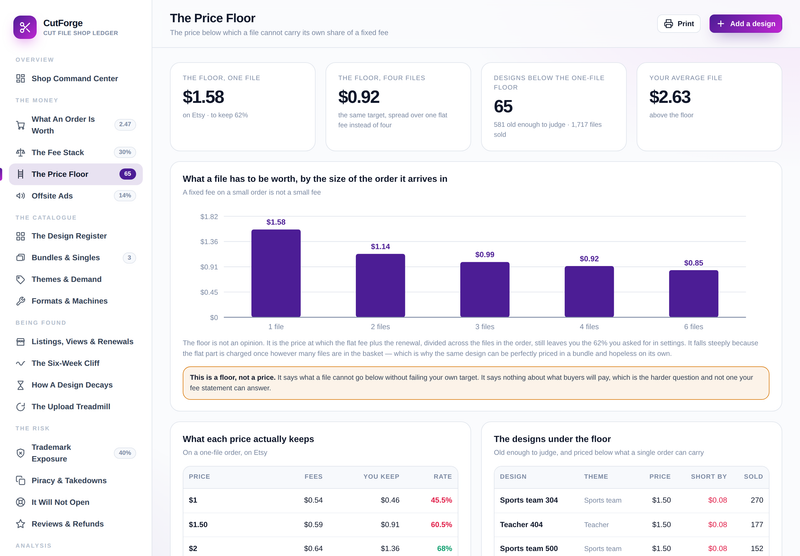800x556 pixels.
Task: Click the lifebuoy icon for It Will Not Open
Action: (20, 502)
